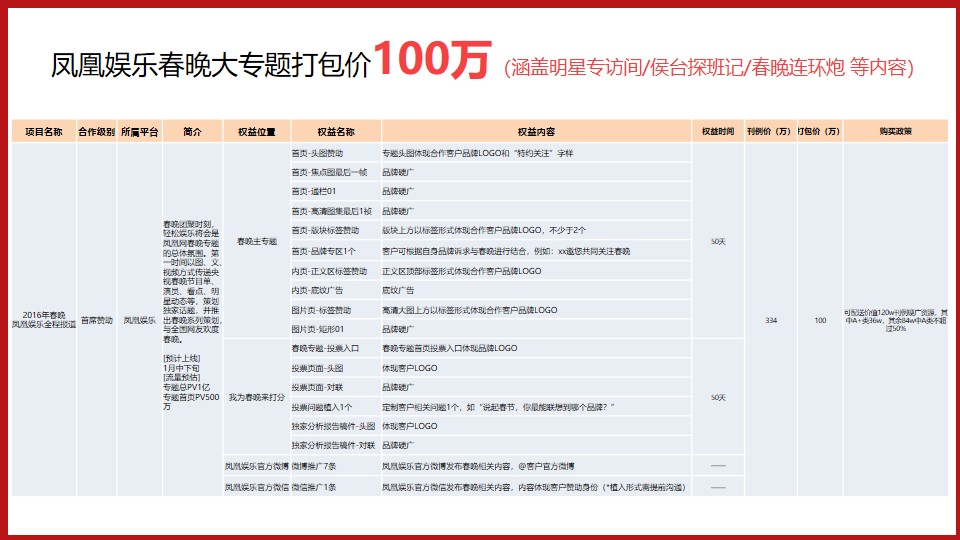Click the 权益名称 column header
Viewport: 960px width, 540px height.
point(336,132)
